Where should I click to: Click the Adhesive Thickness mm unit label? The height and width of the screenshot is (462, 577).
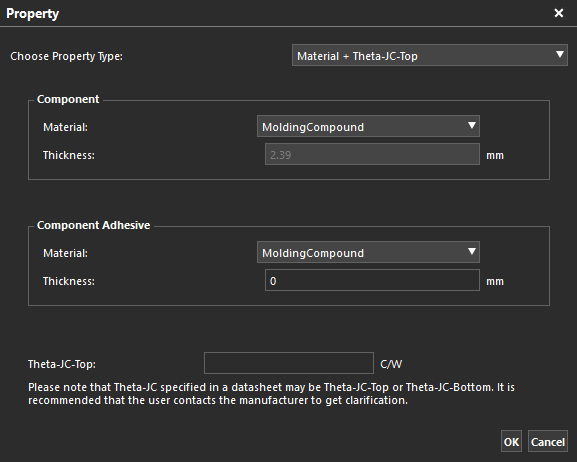point(495,282)
